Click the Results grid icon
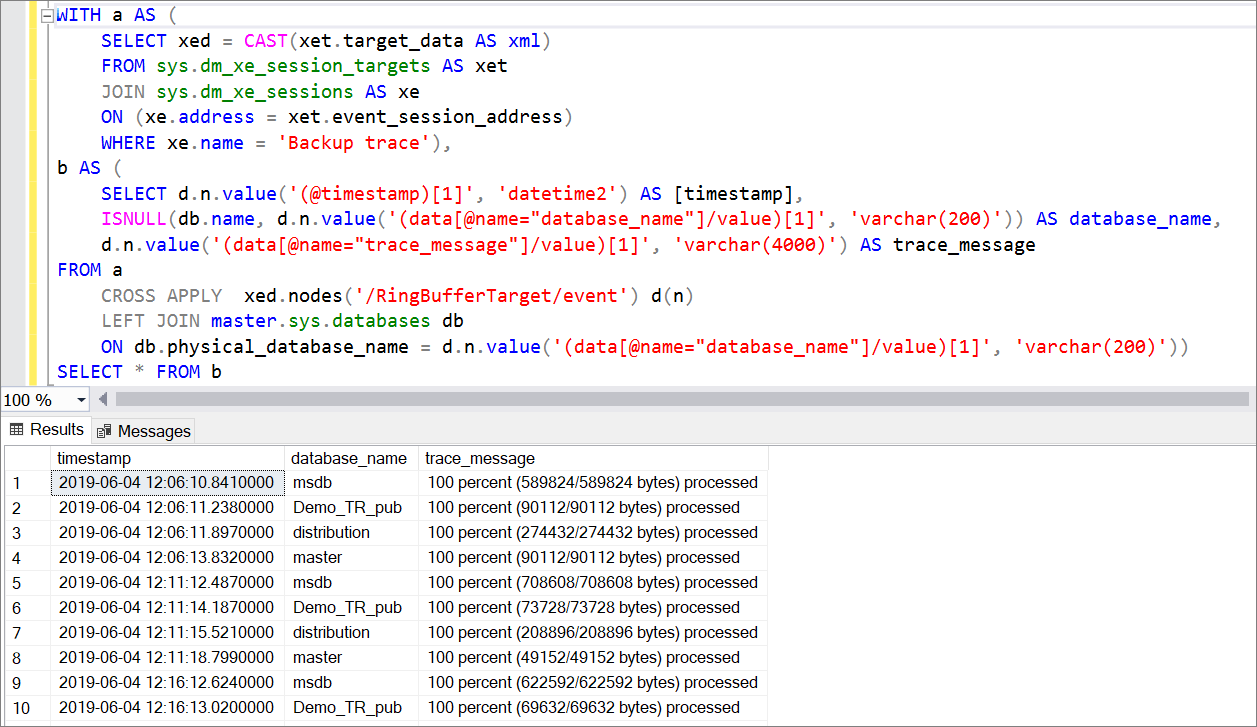Image resolution: width=1257 pixels, height=727 pixels. tap(17, 429)
